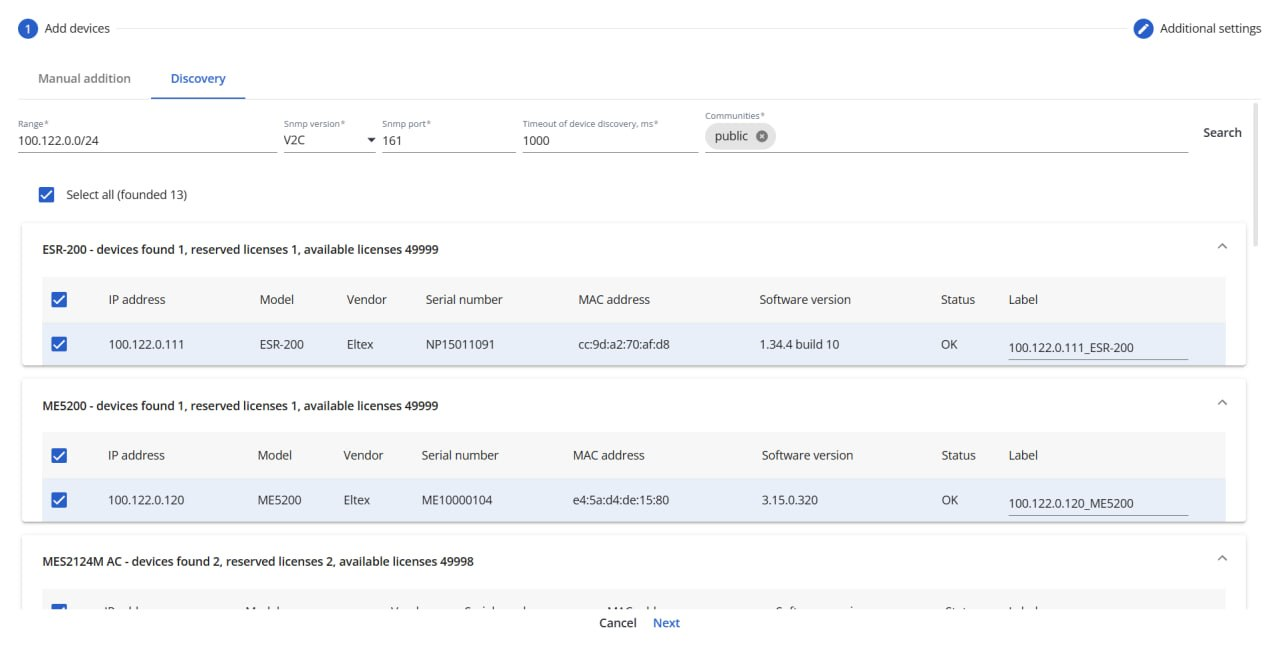Viewport: 1280px width, 654px height.
Task: Select the Discovery tab
Action: coord(198,79)
